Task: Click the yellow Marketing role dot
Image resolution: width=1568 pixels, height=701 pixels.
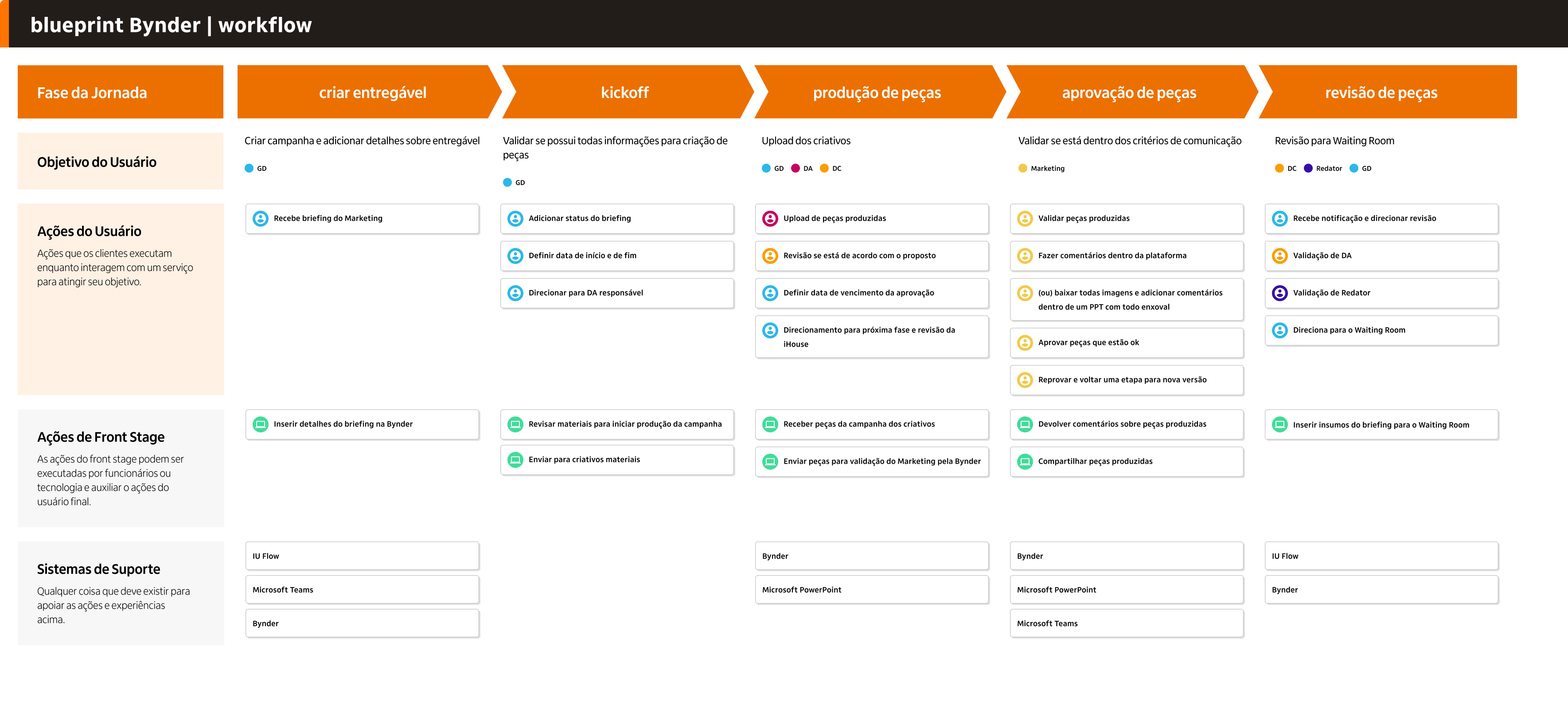Action: (1022, 168)
